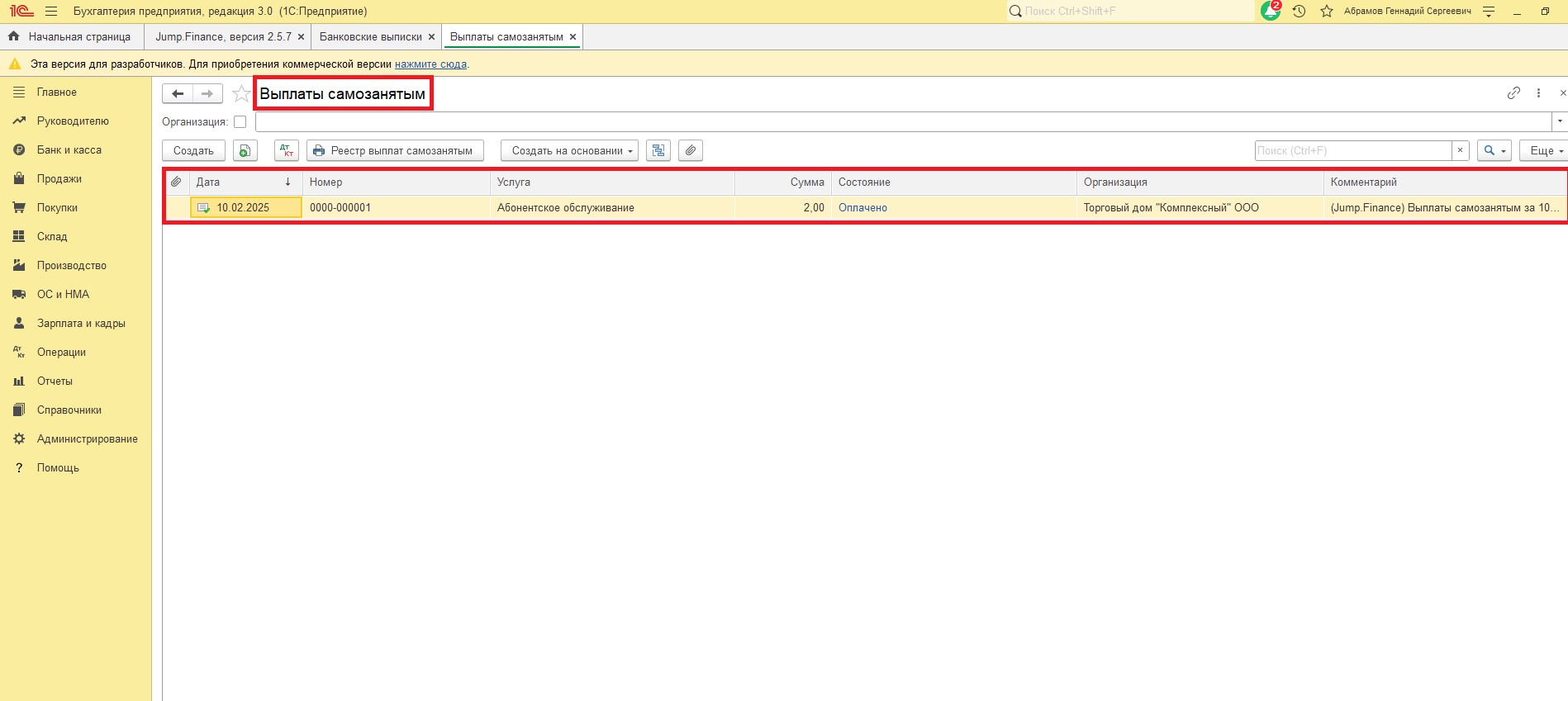Click the list search input field
This screenshot has height=701, width=1568.
[1352, 150]
